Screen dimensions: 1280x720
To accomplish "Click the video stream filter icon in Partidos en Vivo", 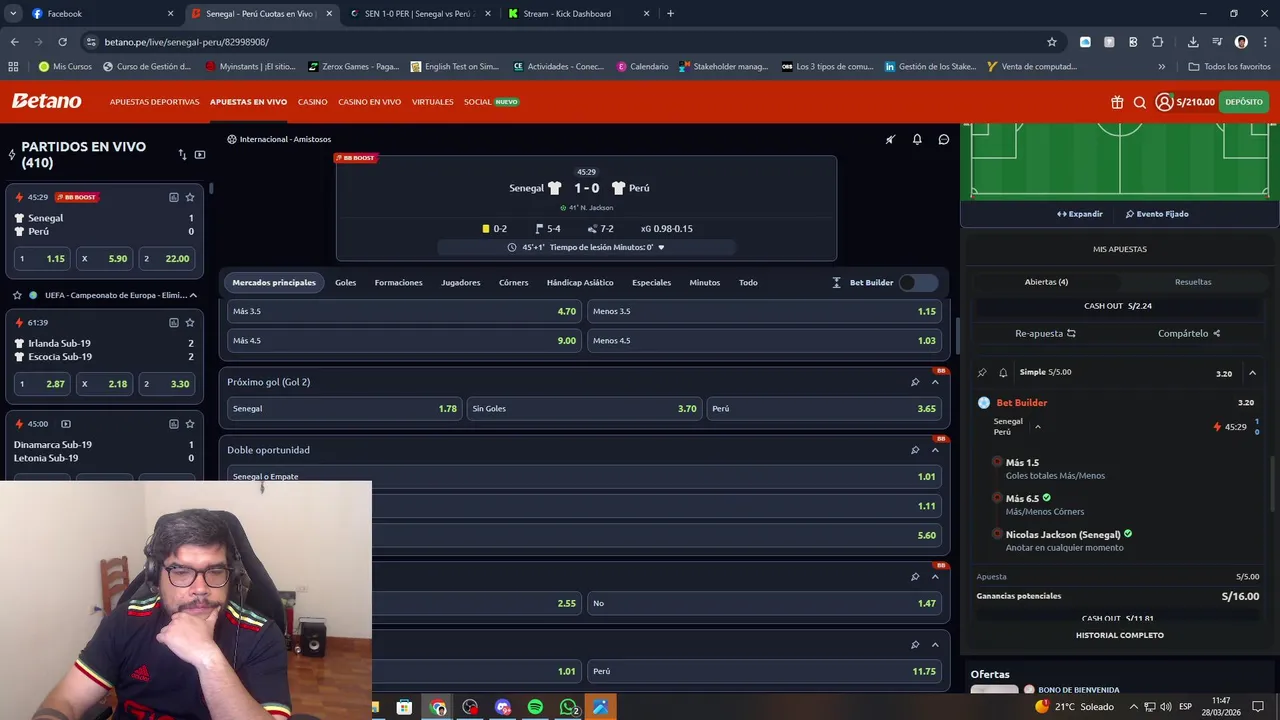I will point(200,155).
